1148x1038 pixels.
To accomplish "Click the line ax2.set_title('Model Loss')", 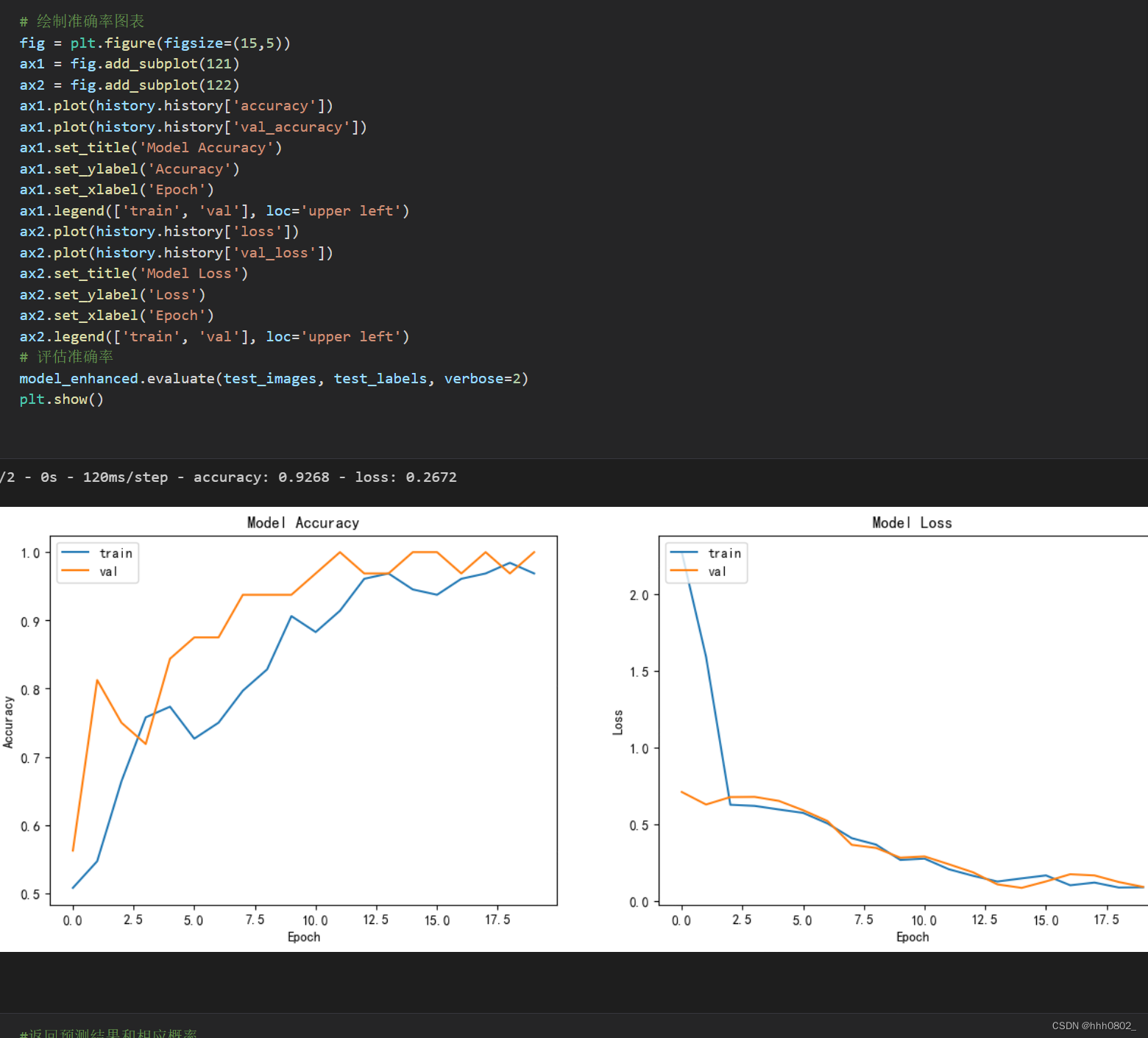I will pos(134,274).
